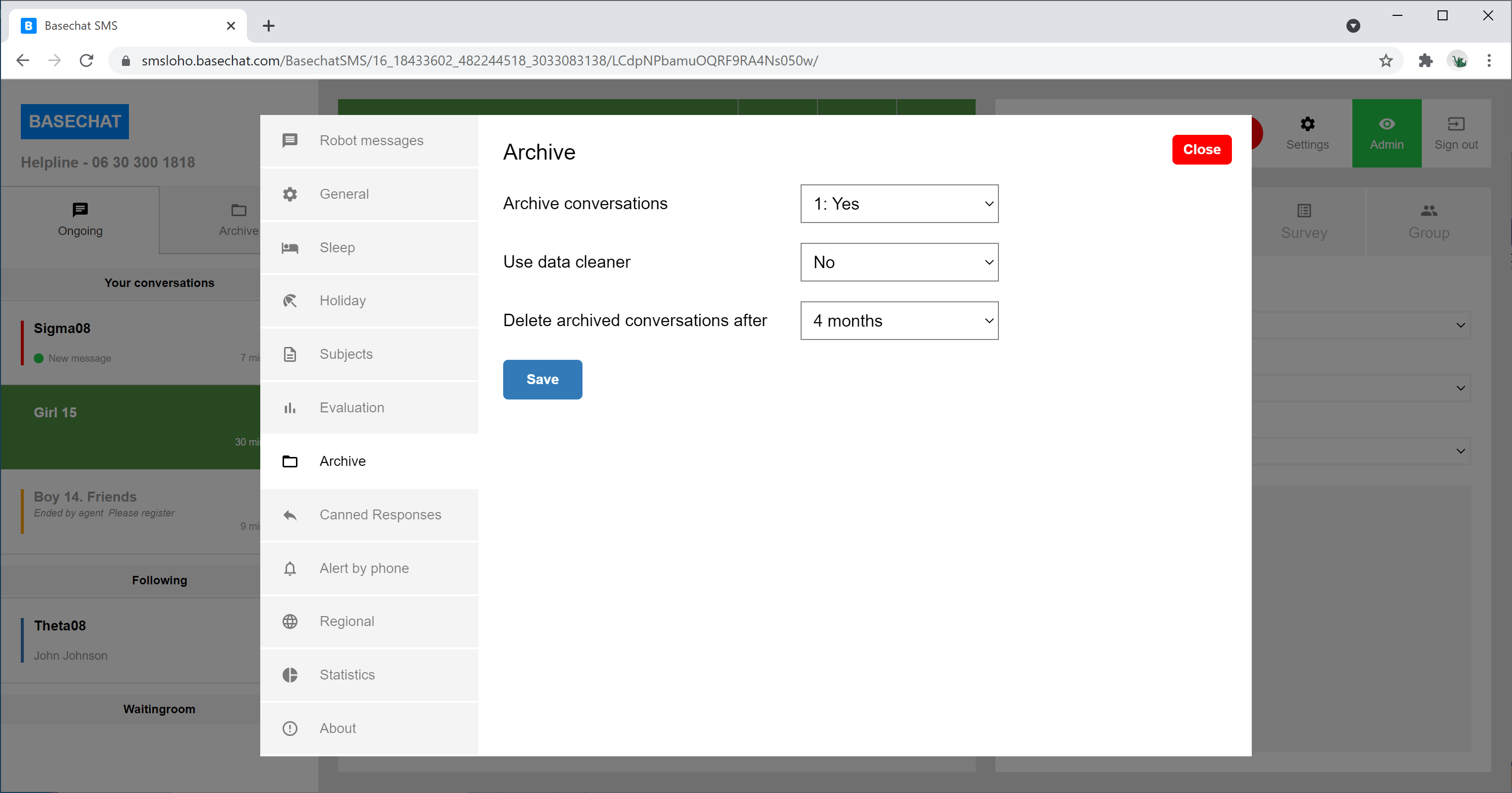Click the Robot messages chat icon
Image resolution: width=1512 pixels, height=793 pixels.
coord(290,140)
